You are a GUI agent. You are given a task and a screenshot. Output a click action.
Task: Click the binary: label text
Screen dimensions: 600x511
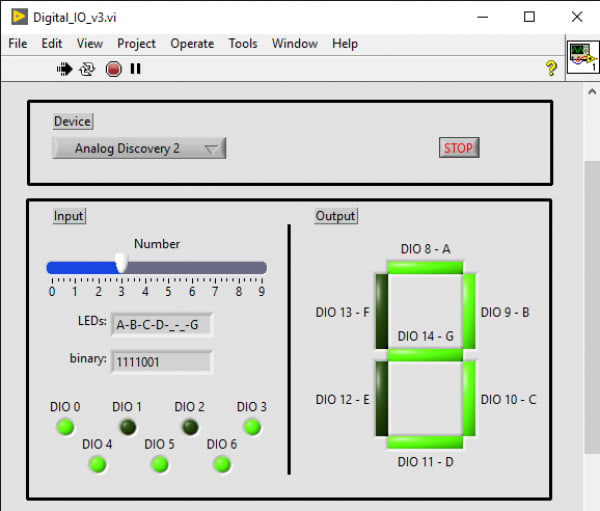88,359
